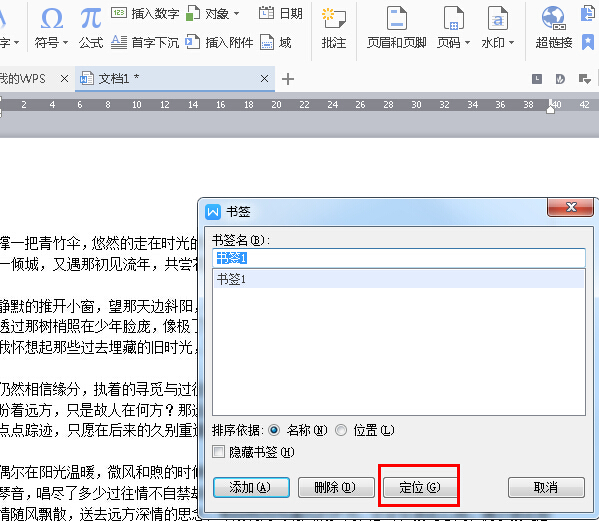Open a new tab with plus button
599x522 pixels.
tap(288, 79)
